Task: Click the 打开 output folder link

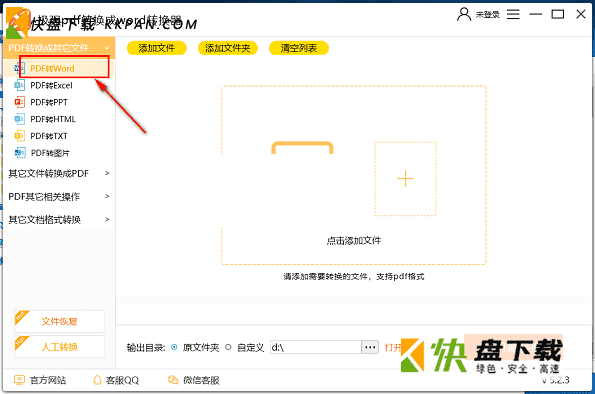Action: coord(393,347)
